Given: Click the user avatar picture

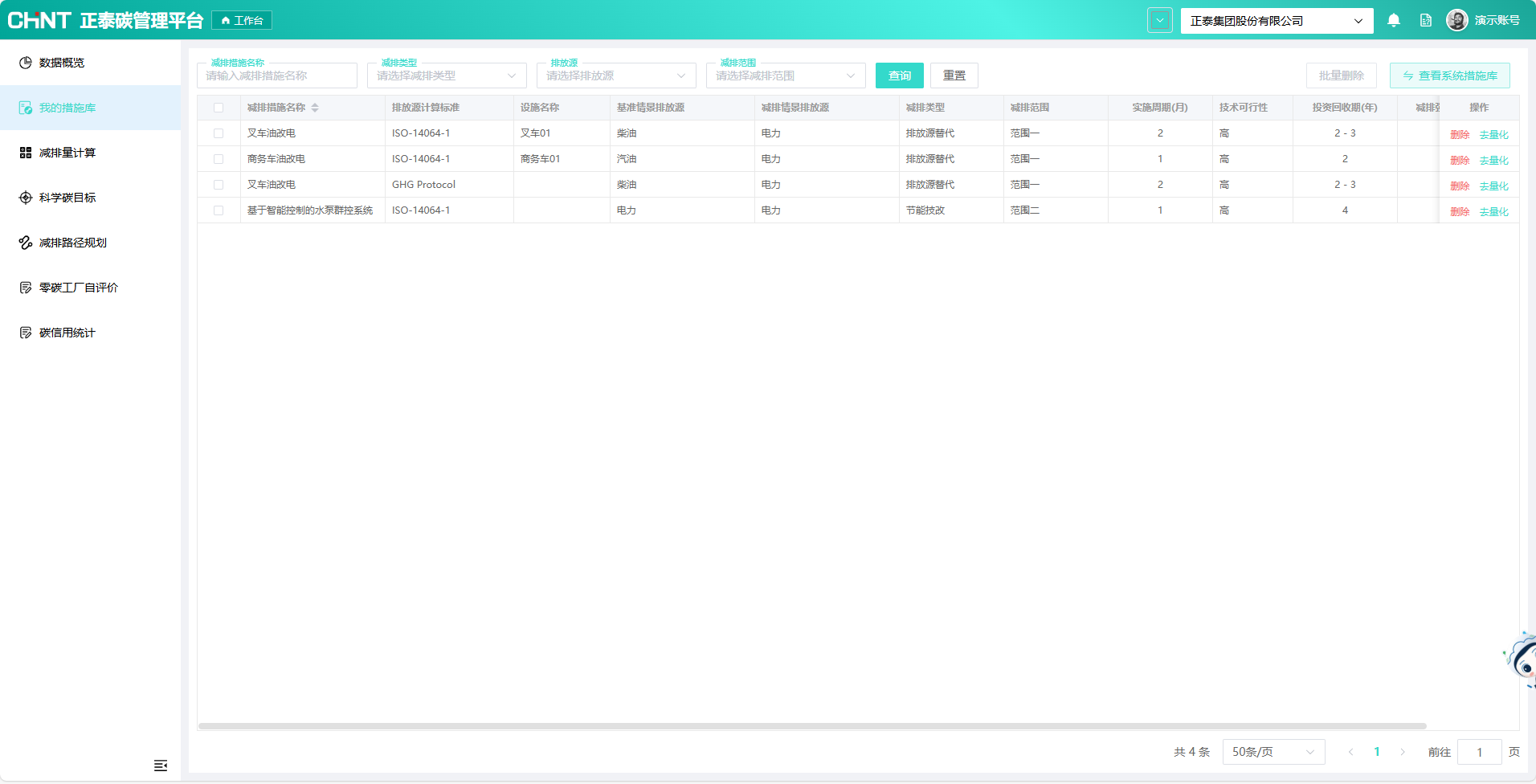Looking at the screenshot, I should coord(1457,20).
